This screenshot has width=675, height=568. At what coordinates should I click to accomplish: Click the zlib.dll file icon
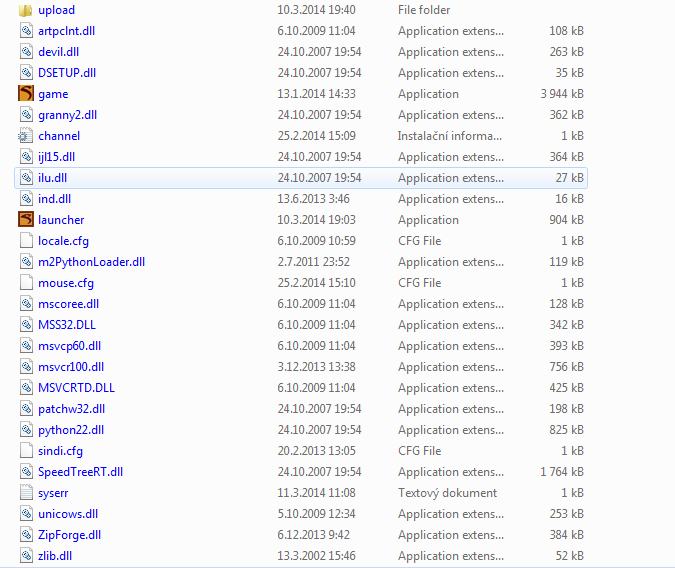click(27, 556)
